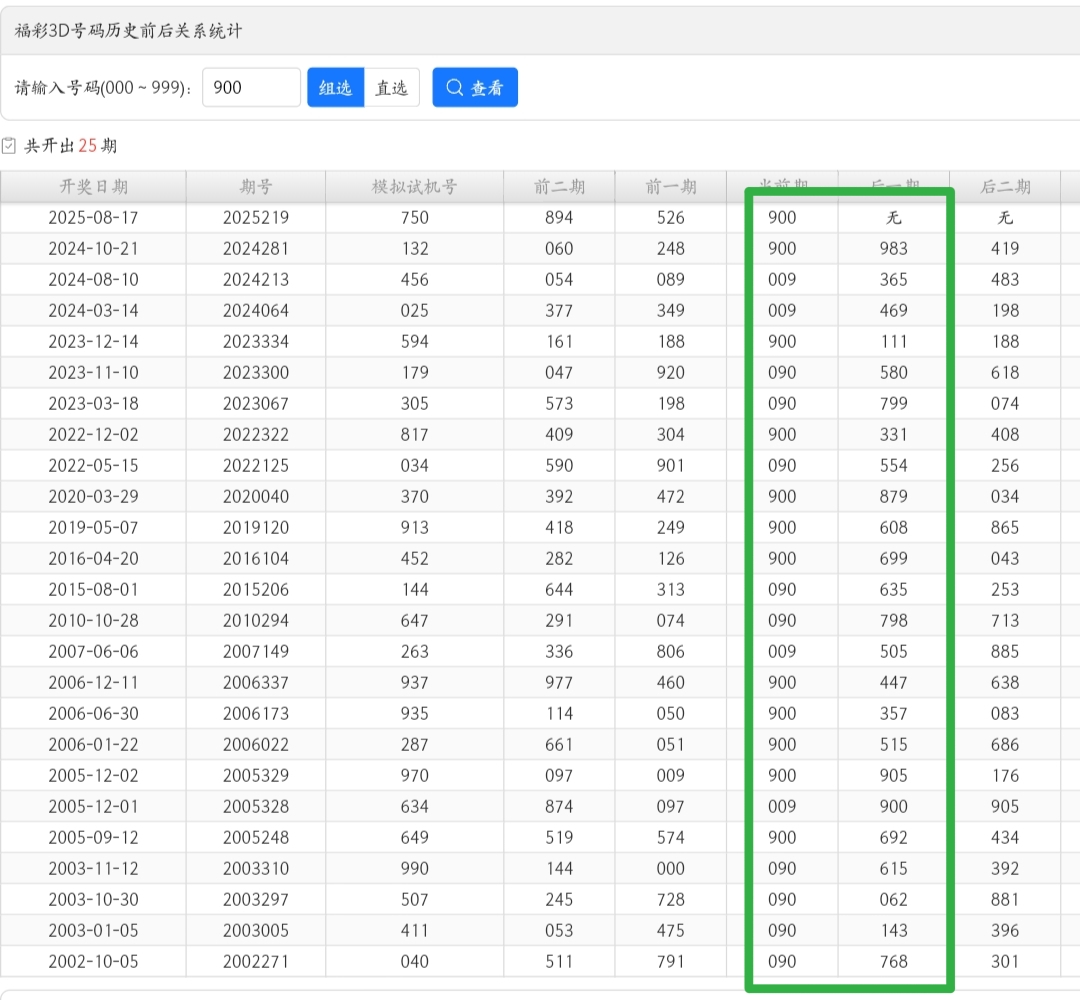The height and width of the screenshot is (1000, 1080).
Task: Click the date cell 2024-03-14
Action: click(x=94, y=311)
